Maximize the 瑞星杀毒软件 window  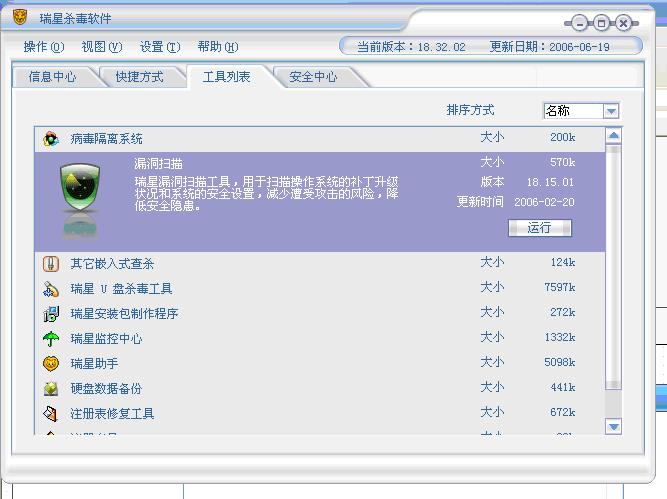point(601,23)
